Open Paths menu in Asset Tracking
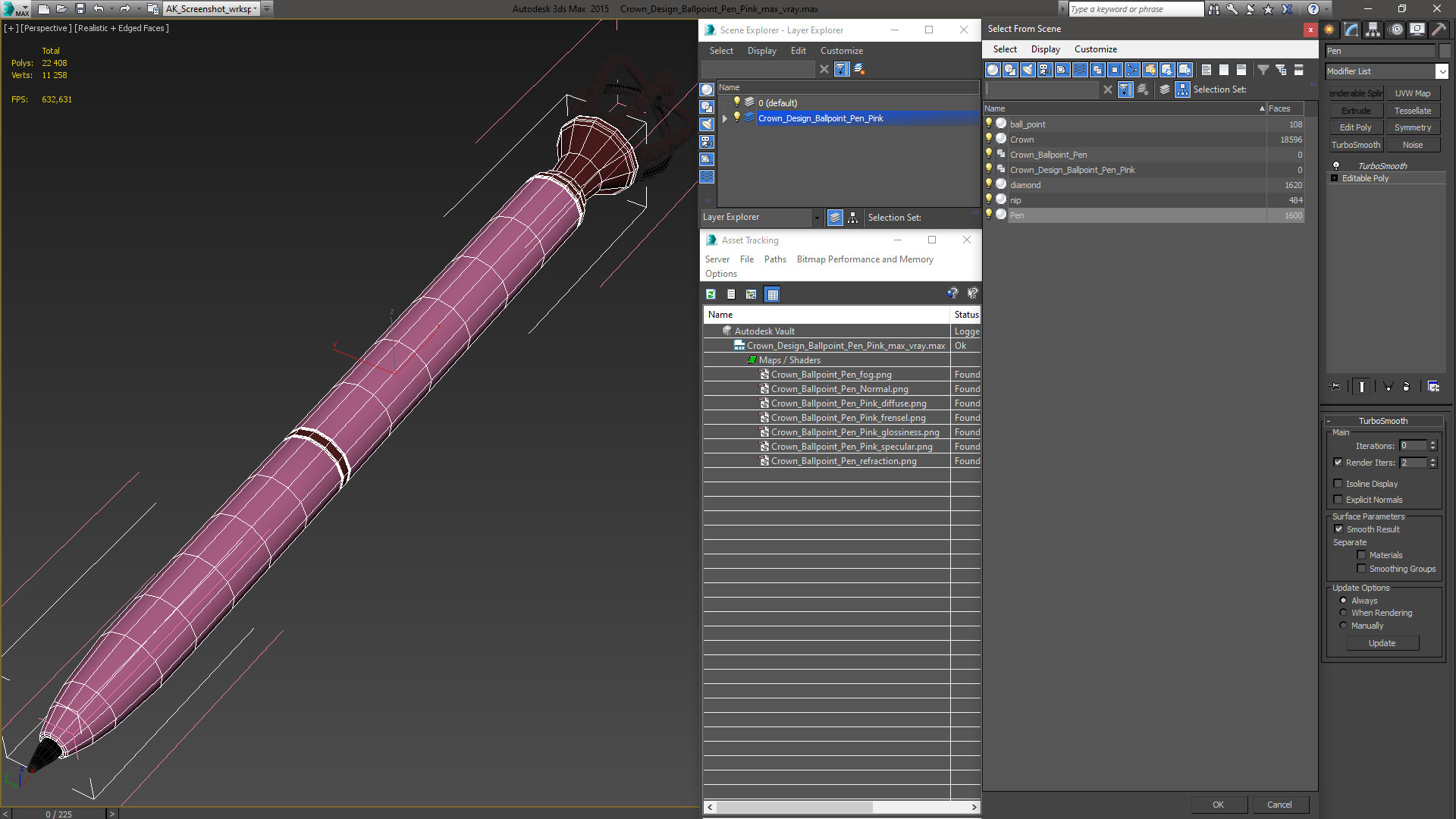Image resolution: width=1456 pixels, height=819 pixels. [775, 259]
